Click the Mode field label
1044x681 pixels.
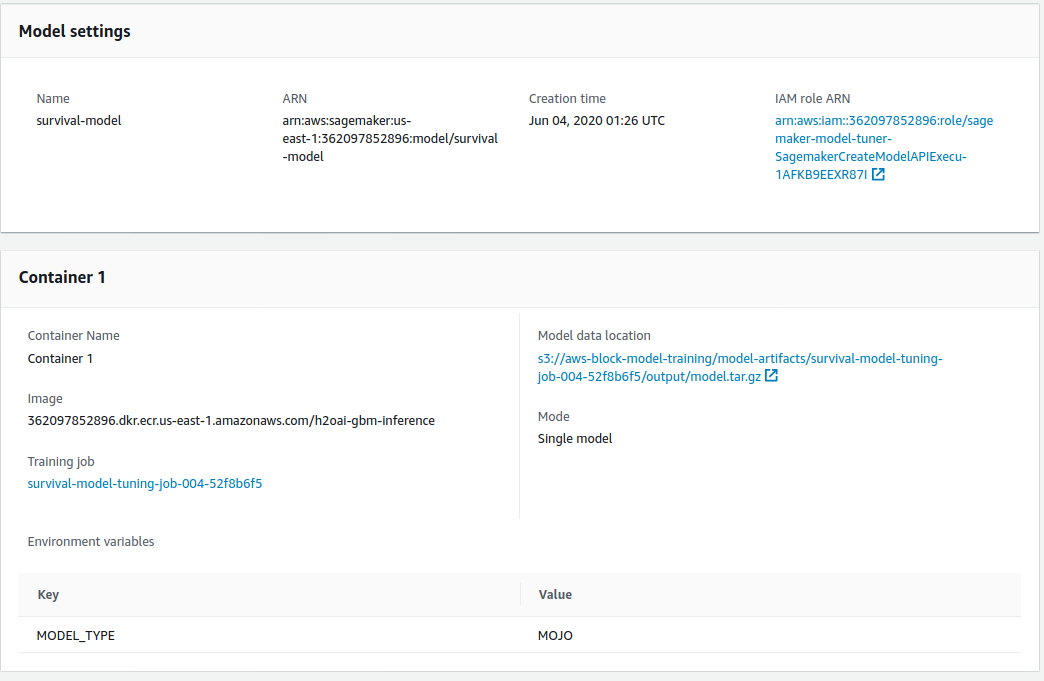(x=553, y=417)
